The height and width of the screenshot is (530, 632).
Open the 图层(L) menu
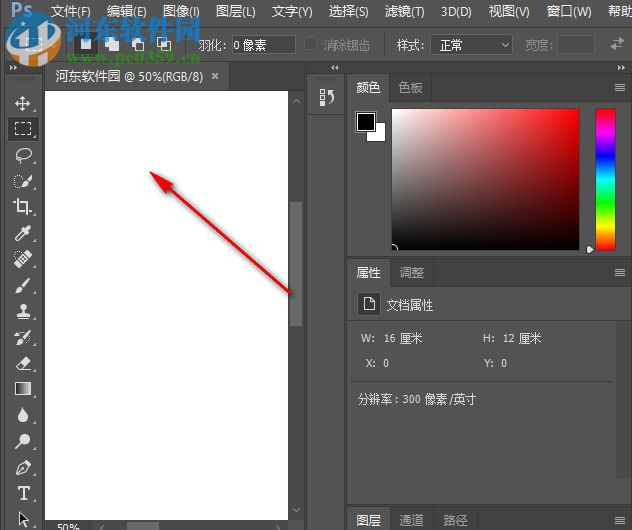(x=235, y=11)
